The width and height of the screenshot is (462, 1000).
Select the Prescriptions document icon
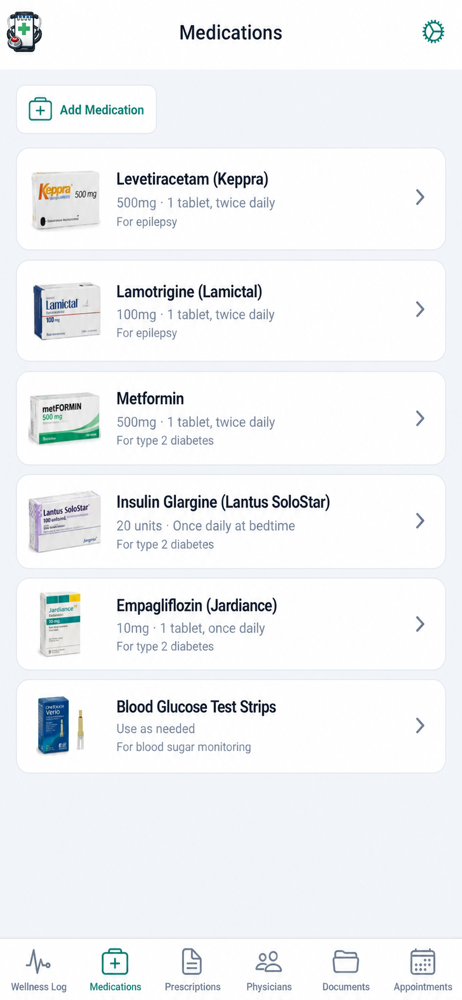click(x=192, y=961)
